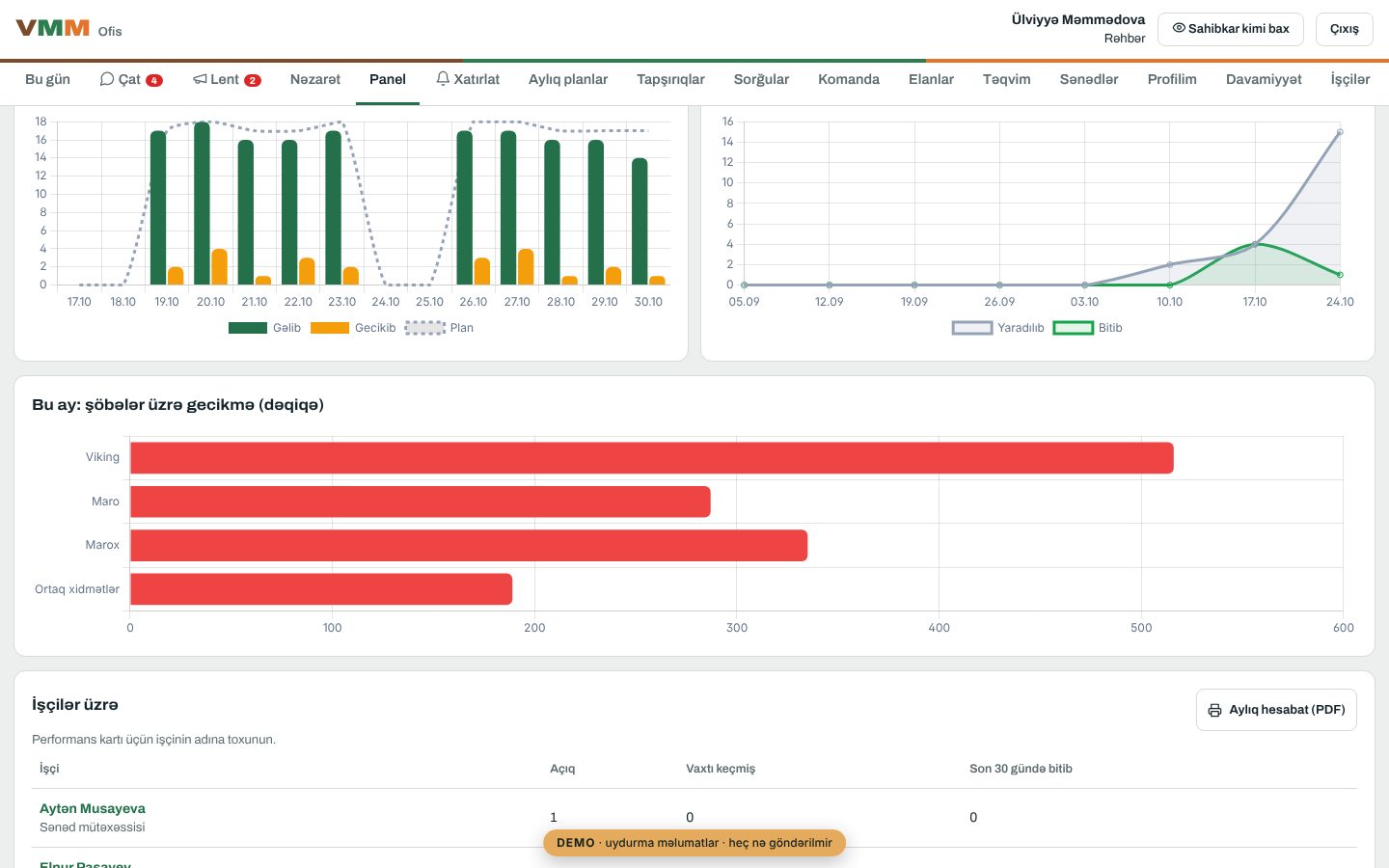Open the Sorğular tab

(x=761, y=79)
